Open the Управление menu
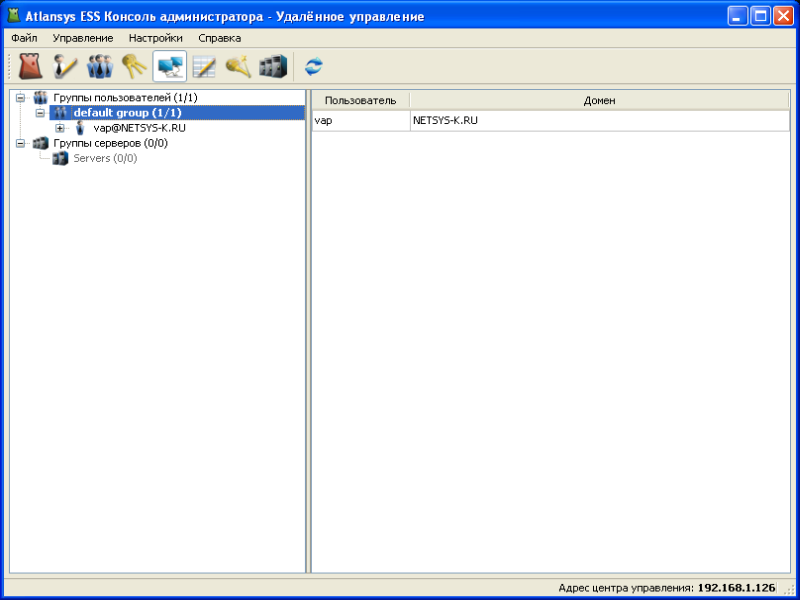The width and height of the screenshot is (800, 600). coord(83,38)
